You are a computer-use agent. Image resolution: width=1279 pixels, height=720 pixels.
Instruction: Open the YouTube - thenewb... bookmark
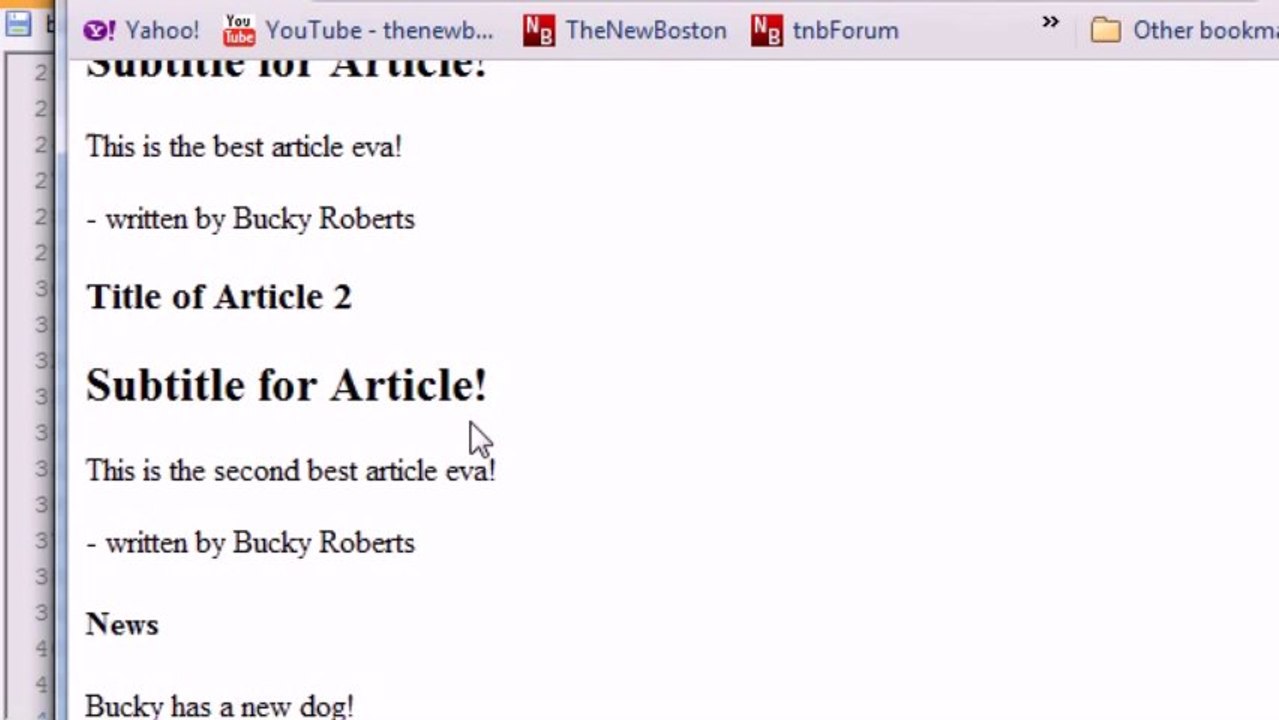pos(358,30)
